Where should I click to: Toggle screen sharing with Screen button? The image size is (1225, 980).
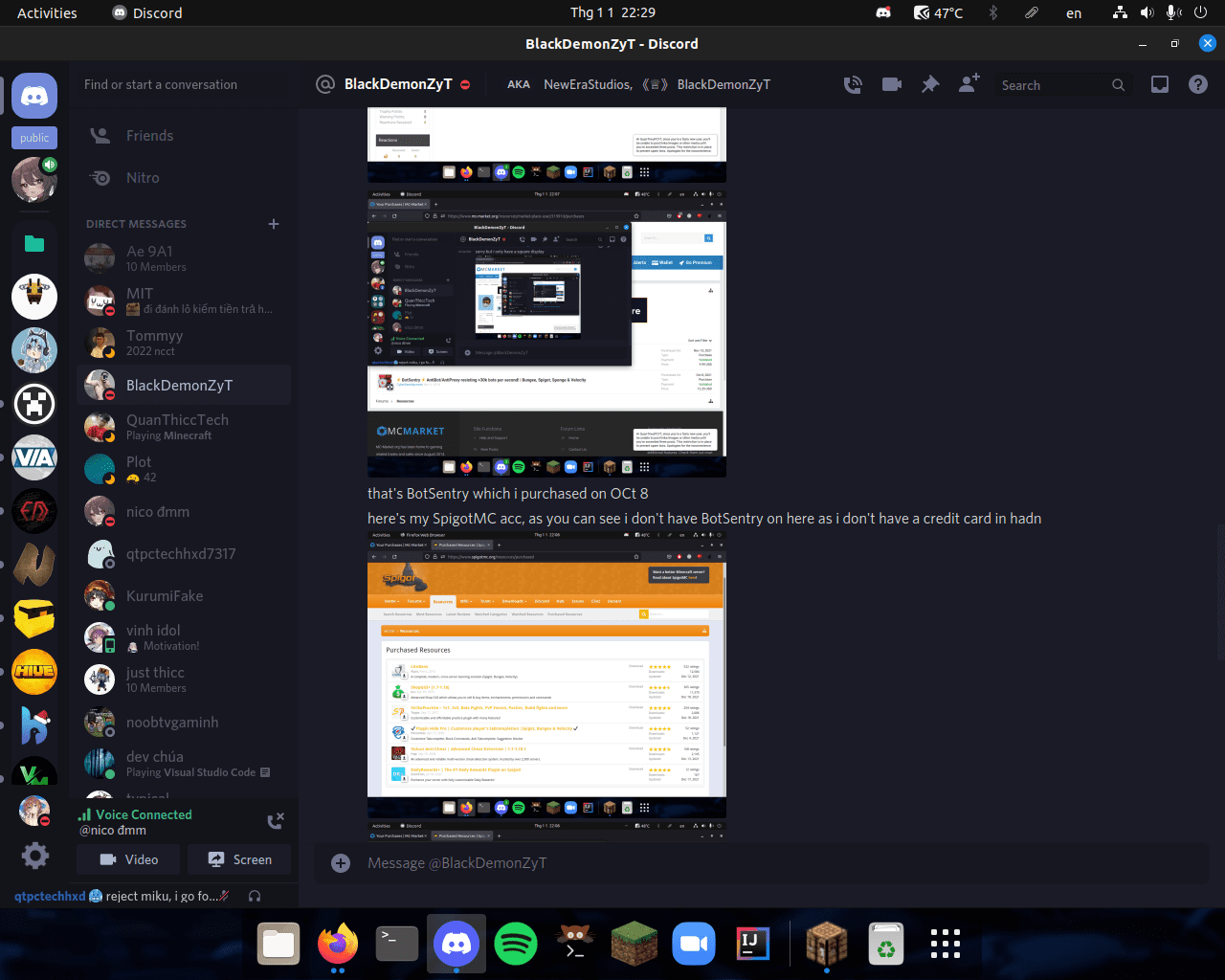click(239, 859)
